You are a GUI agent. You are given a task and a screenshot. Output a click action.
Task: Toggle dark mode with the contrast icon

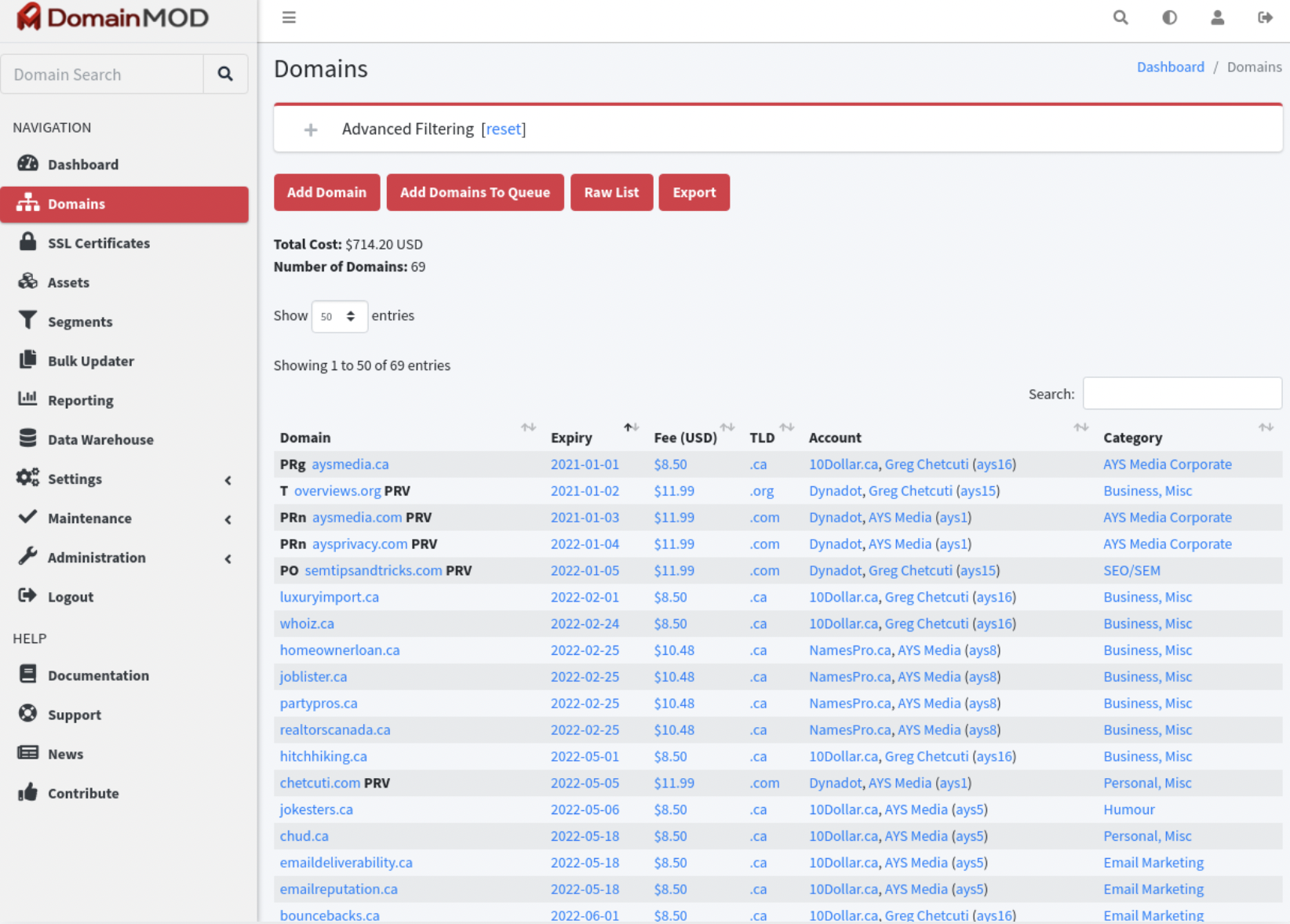coord(1169,17)
